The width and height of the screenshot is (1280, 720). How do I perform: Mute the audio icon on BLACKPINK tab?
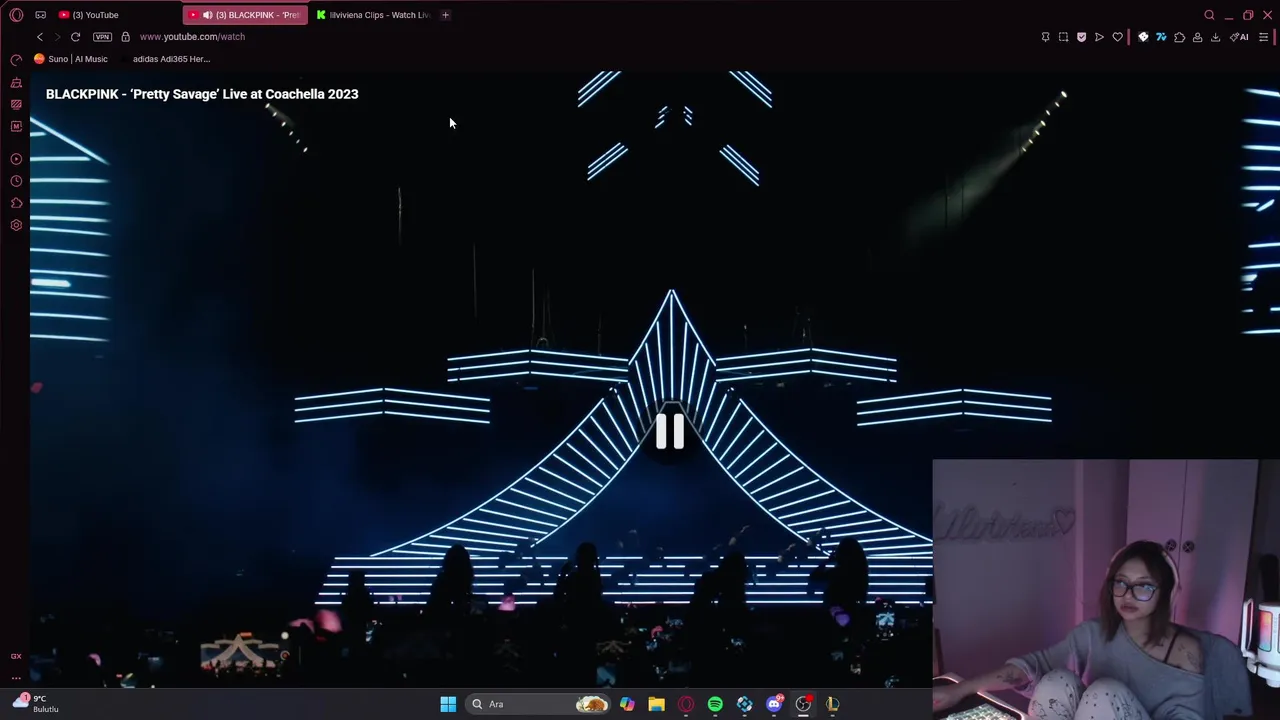[207, 15]
